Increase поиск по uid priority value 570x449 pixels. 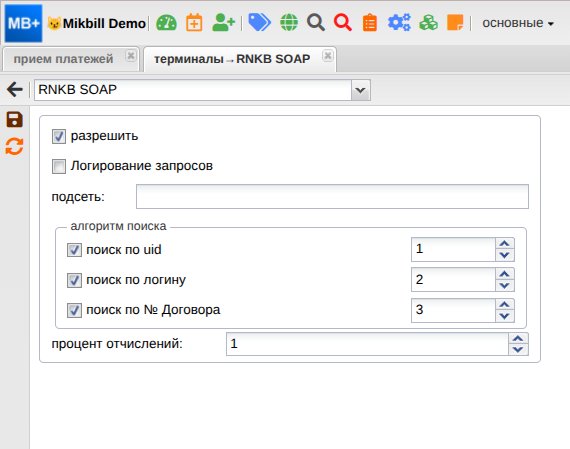point(505,244)
